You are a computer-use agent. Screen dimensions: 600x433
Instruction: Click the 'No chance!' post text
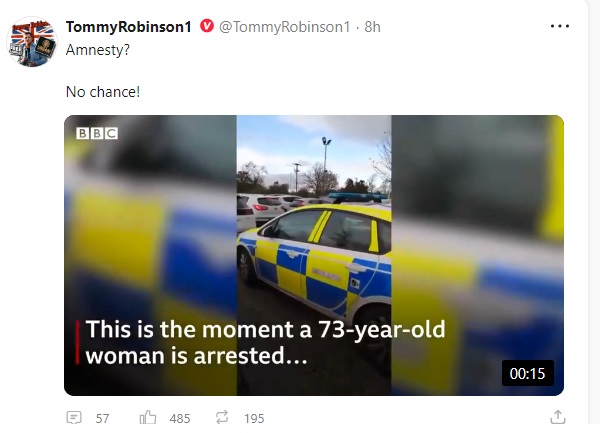[x=103, y=92]
